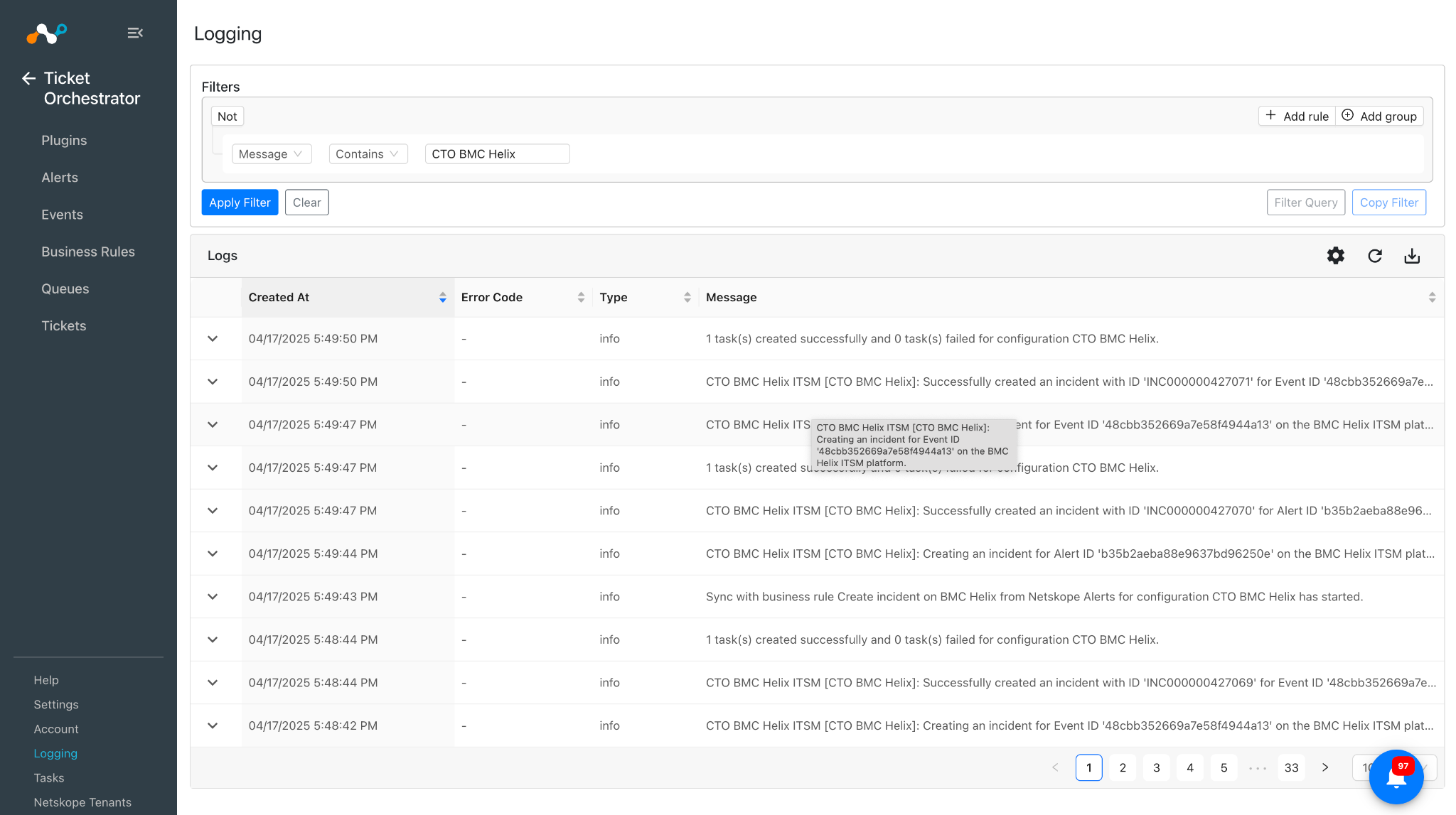The image size is (1456, 815).
Task: Expand the 5:49:43 PM Sync log row
Action: click(x=213, y=597)
